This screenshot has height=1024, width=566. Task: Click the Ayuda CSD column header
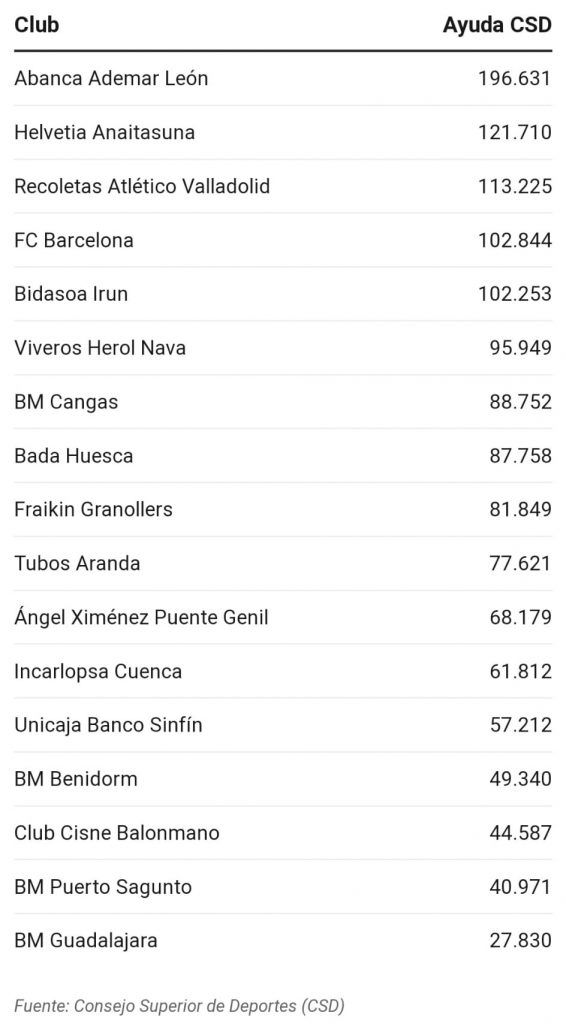tap(497, 25)
